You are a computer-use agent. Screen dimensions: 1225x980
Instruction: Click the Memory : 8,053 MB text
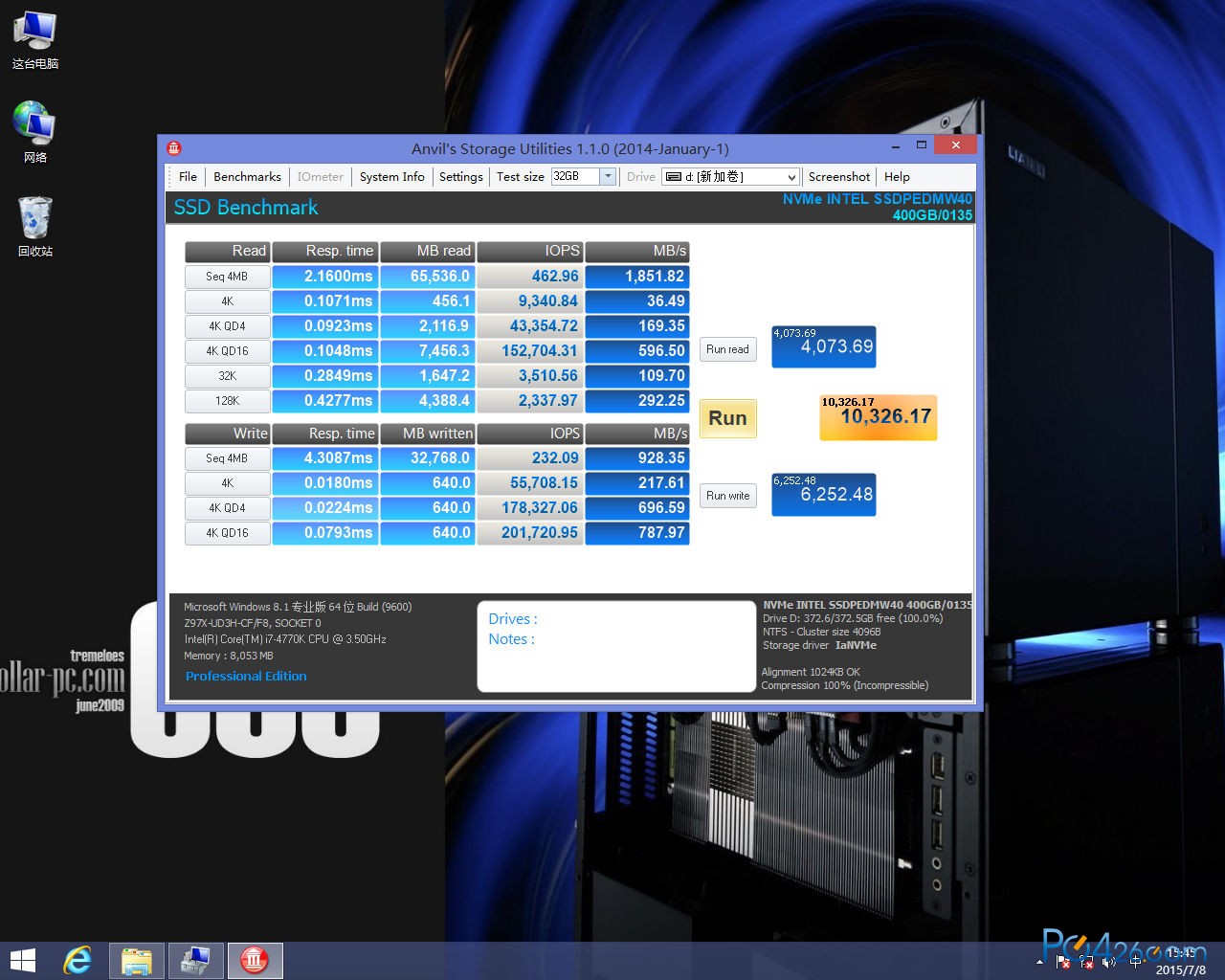point(229,657)
